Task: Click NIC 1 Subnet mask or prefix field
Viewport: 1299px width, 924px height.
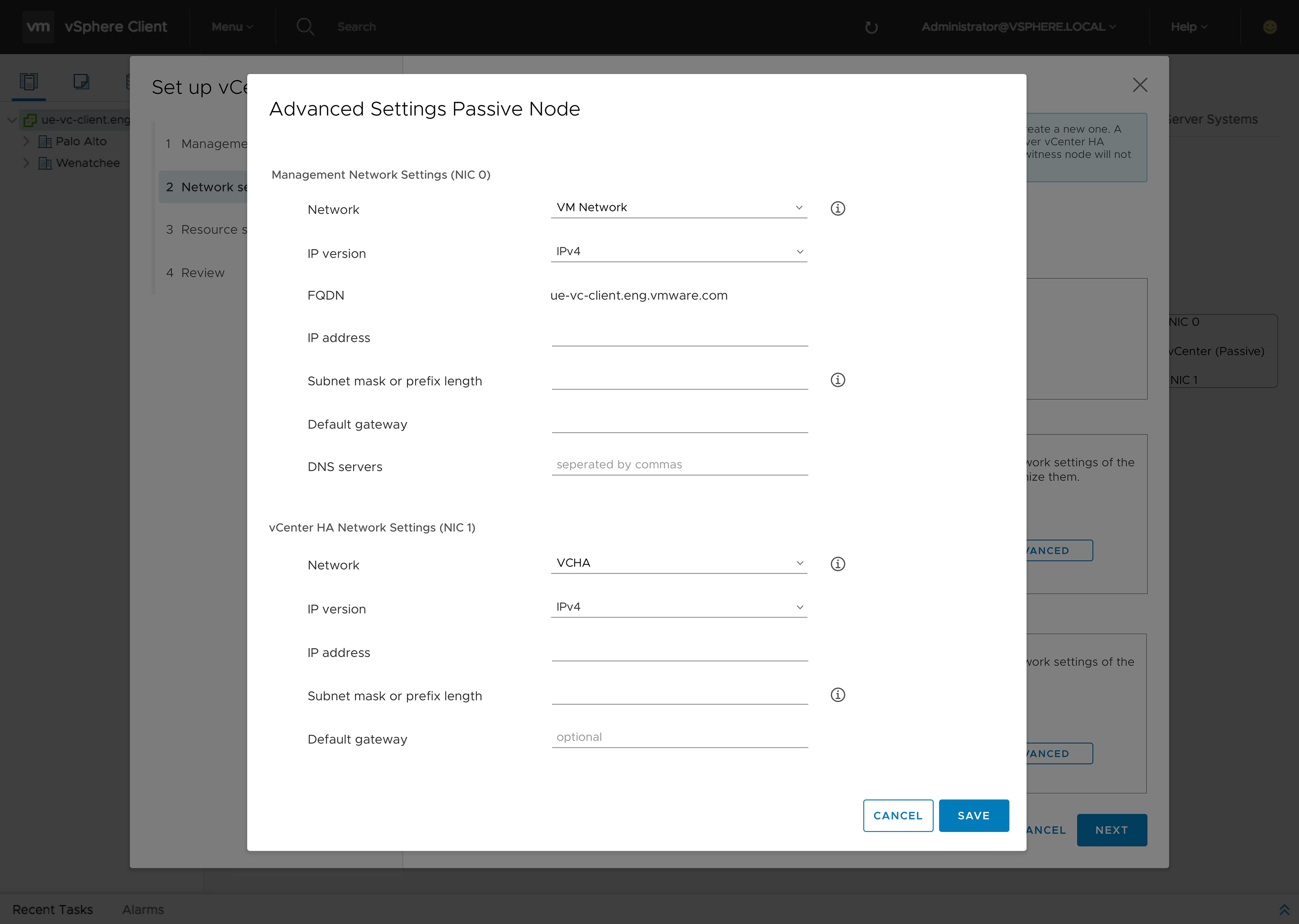Action: coord(680,694)
